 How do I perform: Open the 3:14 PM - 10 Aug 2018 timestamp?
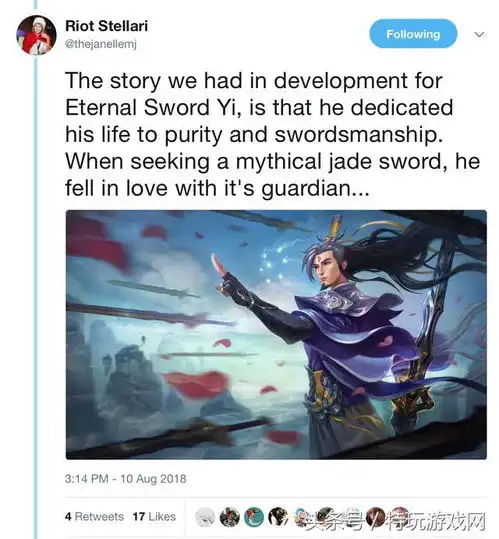pos(125,478)
